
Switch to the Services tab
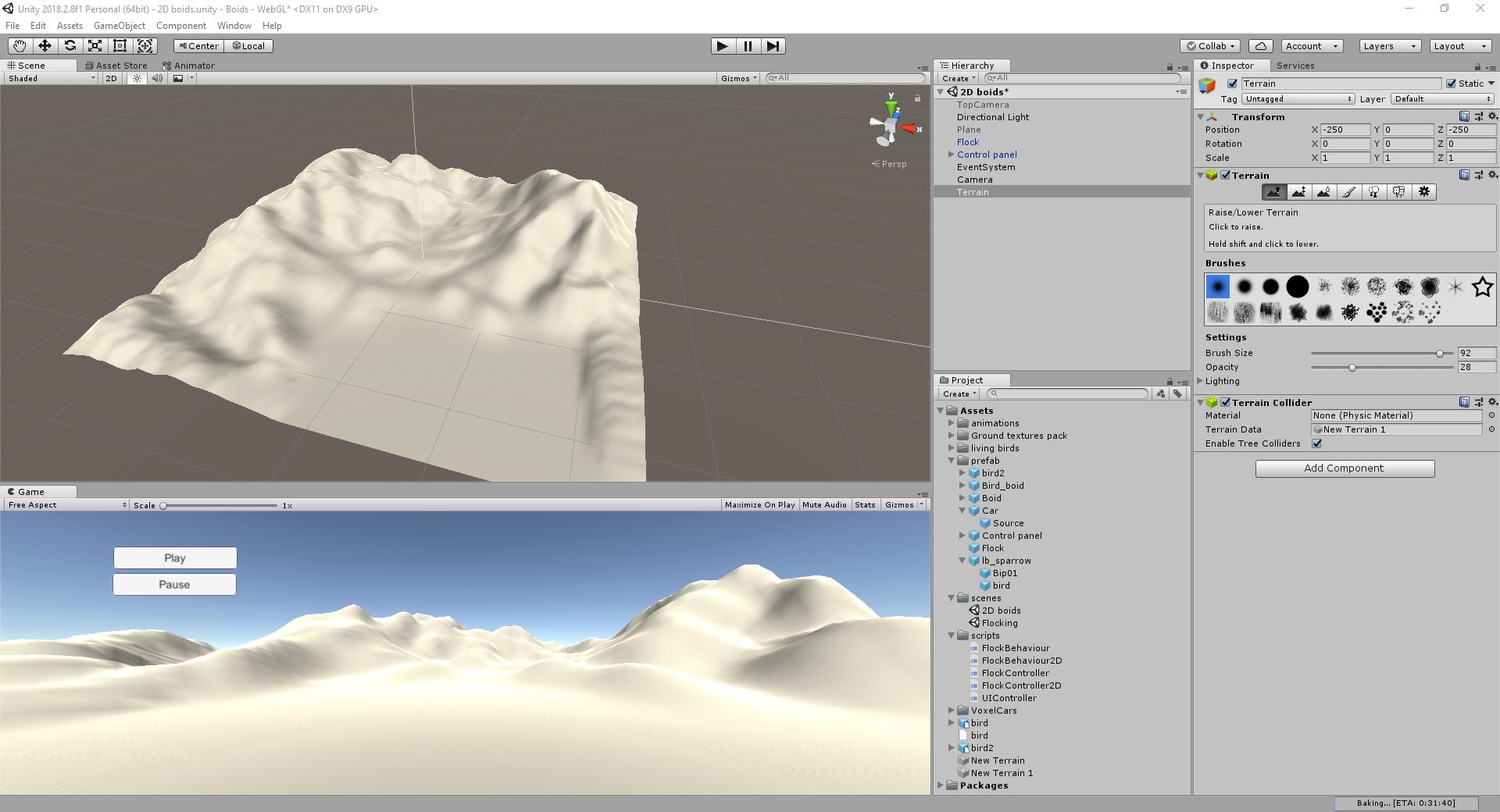coord(1295,66)
